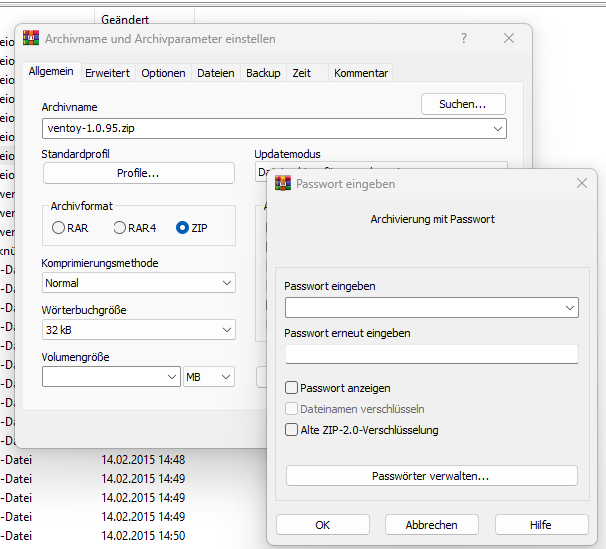606x549 pixels.
Task: Switch to the Allgemein tab
Action: pos(51,71)
